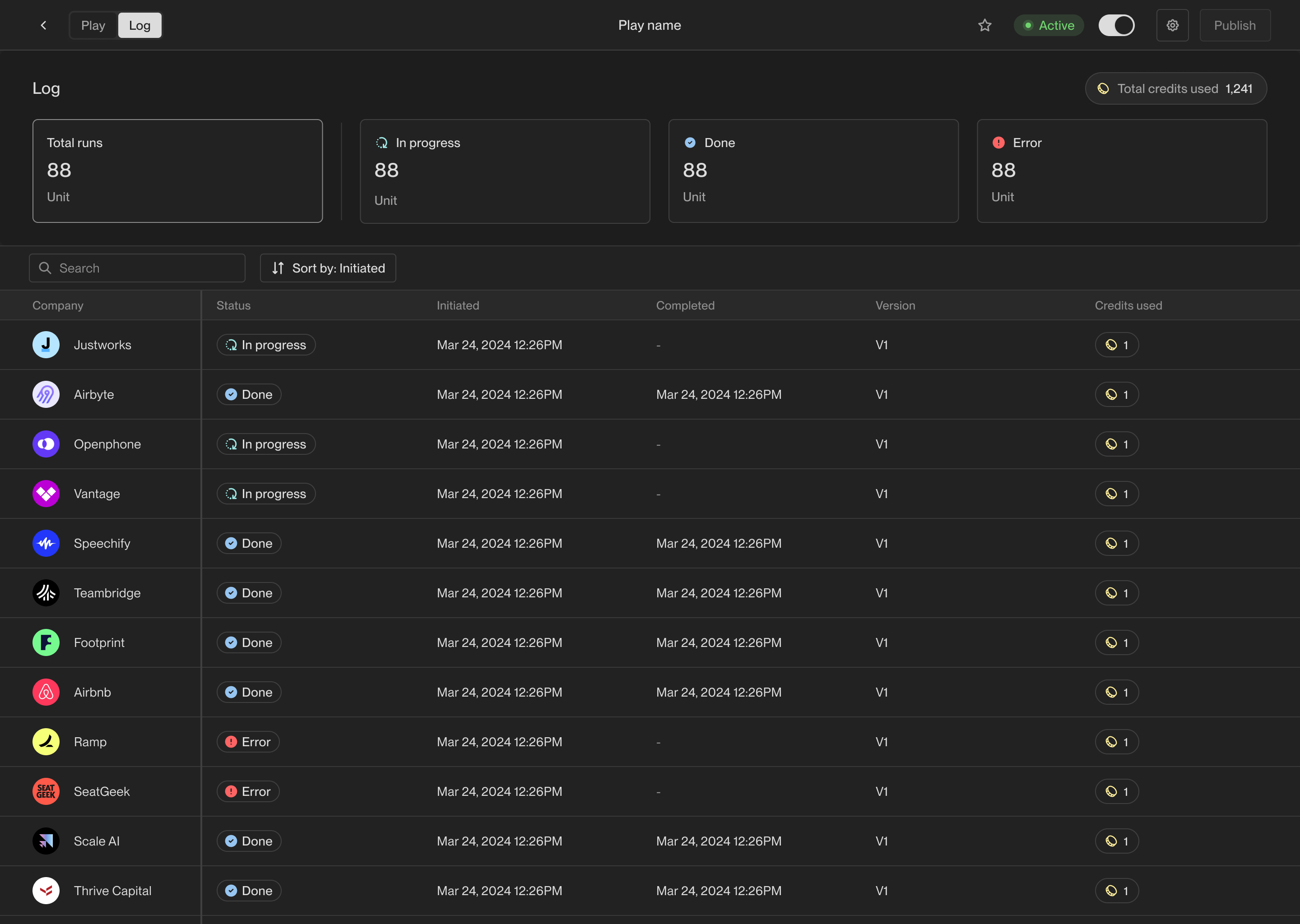
Task: Click the back arrow icon
Action: pos(44,25)
